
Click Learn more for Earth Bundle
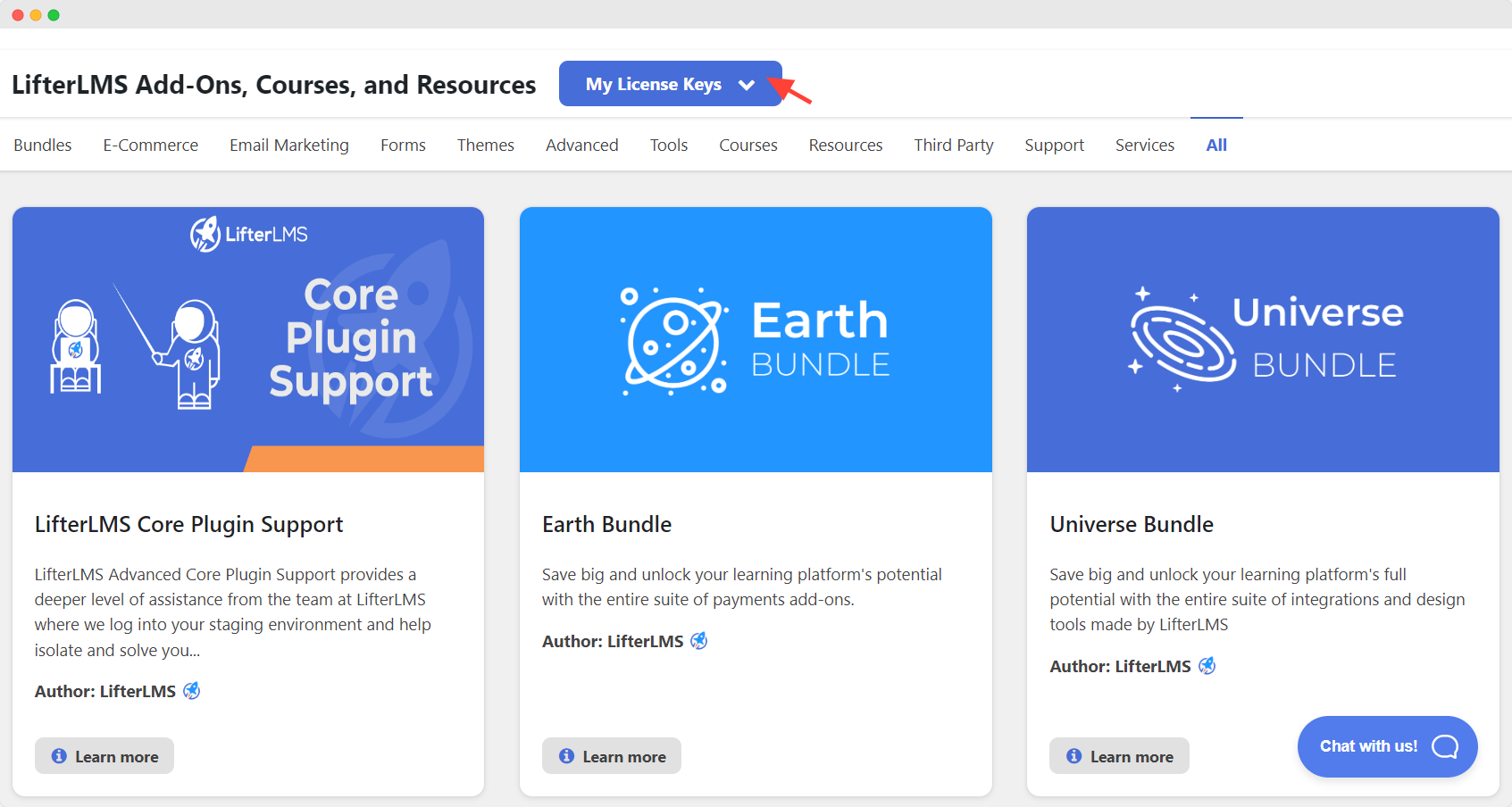tap(612, 756)
